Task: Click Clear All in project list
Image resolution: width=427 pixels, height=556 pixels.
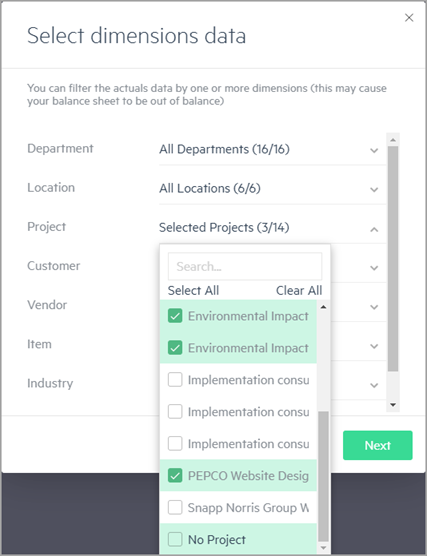Action: tap(299, 290)
